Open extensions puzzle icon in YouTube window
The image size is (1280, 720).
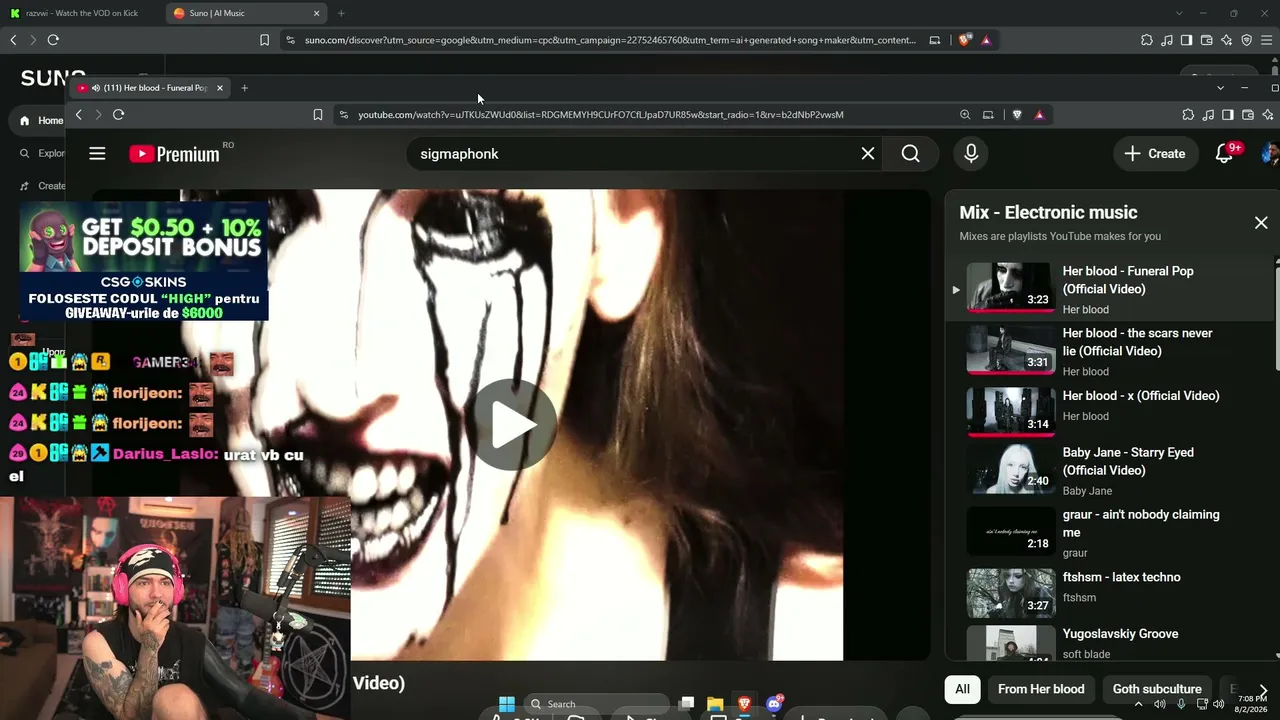(1188, 115)
